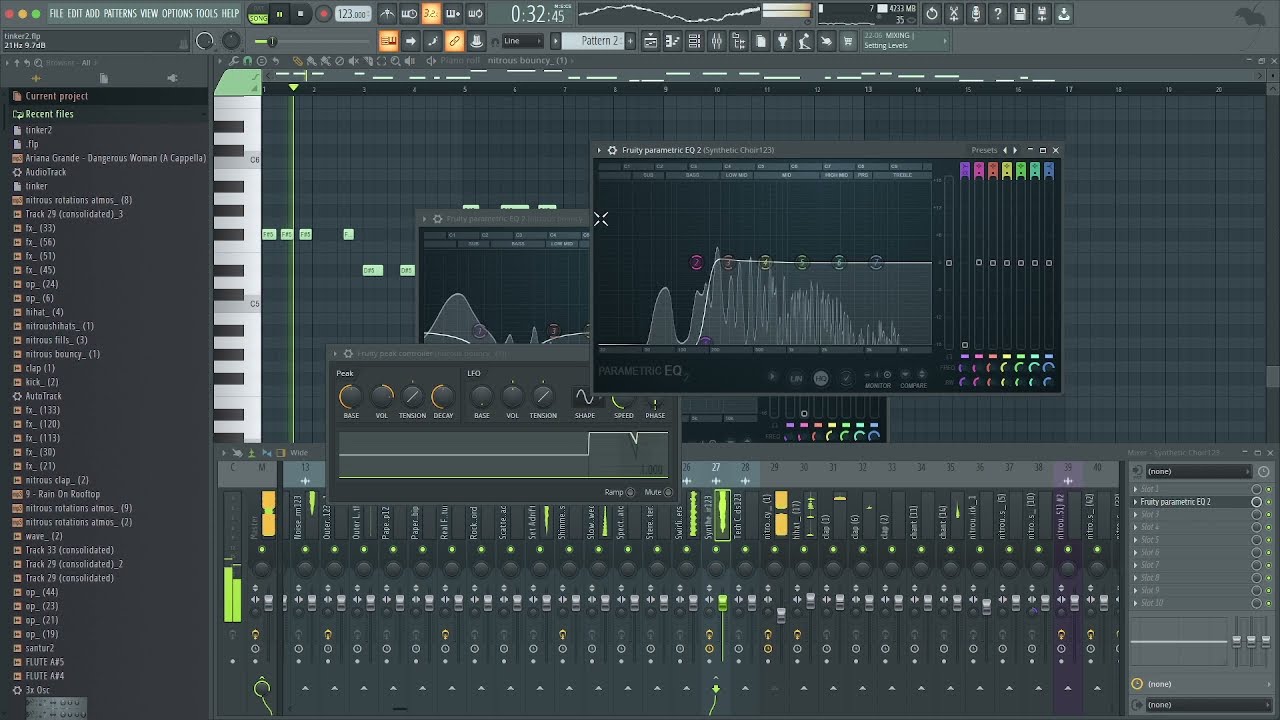Click the scissors audio editor icon
Image resolution: width=1280 pixels, height=720 pixels.
point(954,14)
